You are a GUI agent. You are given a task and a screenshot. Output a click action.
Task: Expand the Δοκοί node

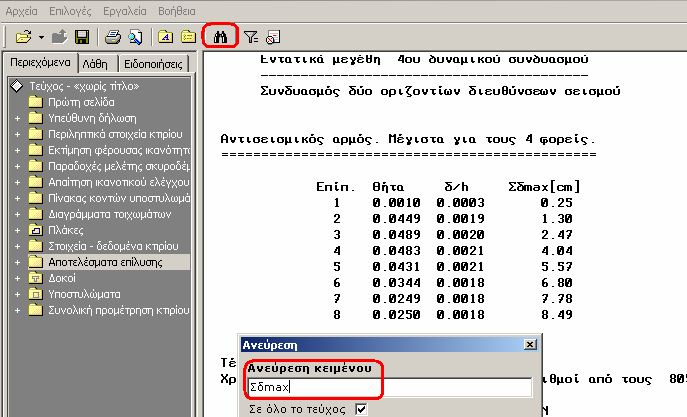(x=18, y=278)
